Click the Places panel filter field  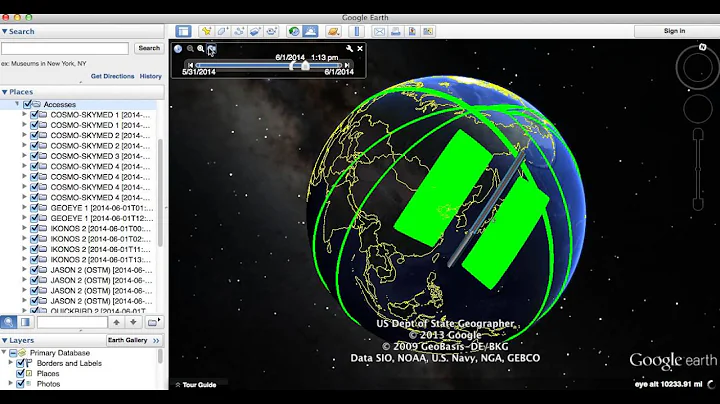pyautogui.click(x=72, y=322)
